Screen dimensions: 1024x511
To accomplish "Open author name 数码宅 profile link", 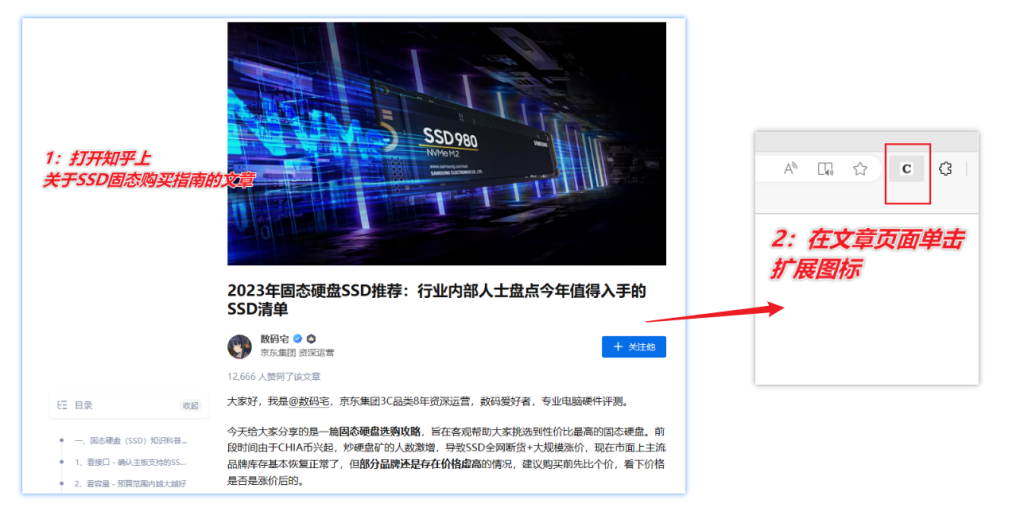I will click(x=275, y=338).
